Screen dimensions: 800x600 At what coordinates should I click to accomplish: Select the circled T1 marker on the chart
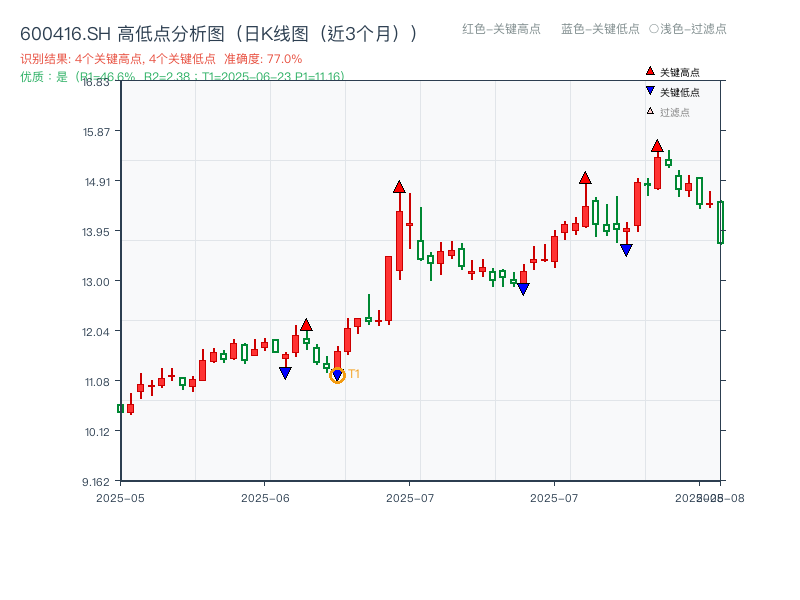click(338, 375)
